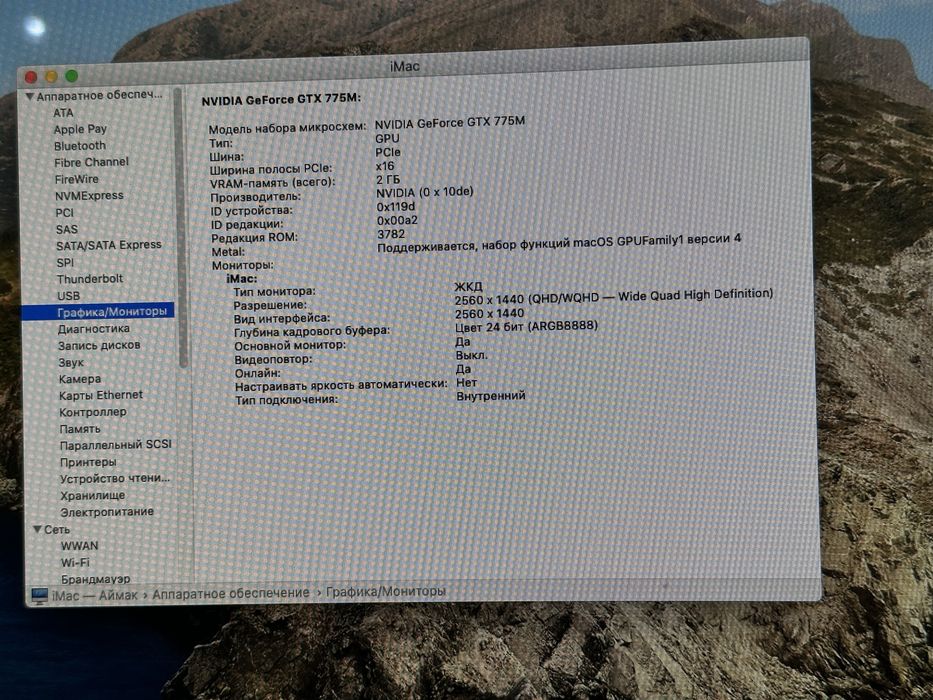Click the NVIDIA GeForce GTX 775M heading
The width and height of the screenshot is (933, 700).
tap(281, 100)
